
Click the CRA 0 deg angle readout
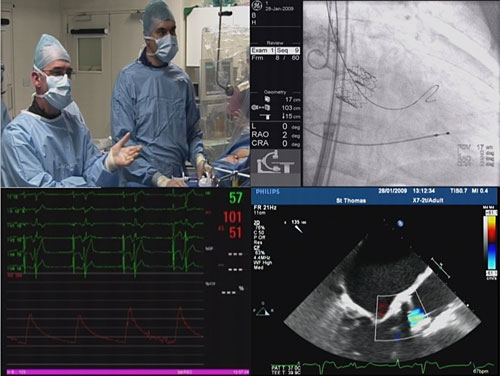(x=276, y=143)
